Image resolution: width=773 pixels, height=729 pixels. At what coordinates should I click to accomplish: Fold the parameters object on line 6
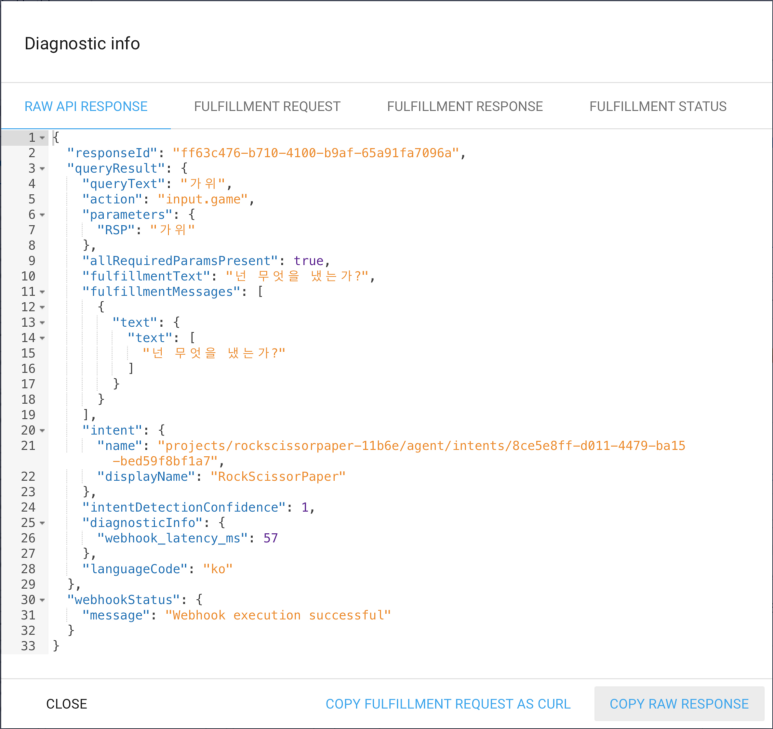pos(42,215)
